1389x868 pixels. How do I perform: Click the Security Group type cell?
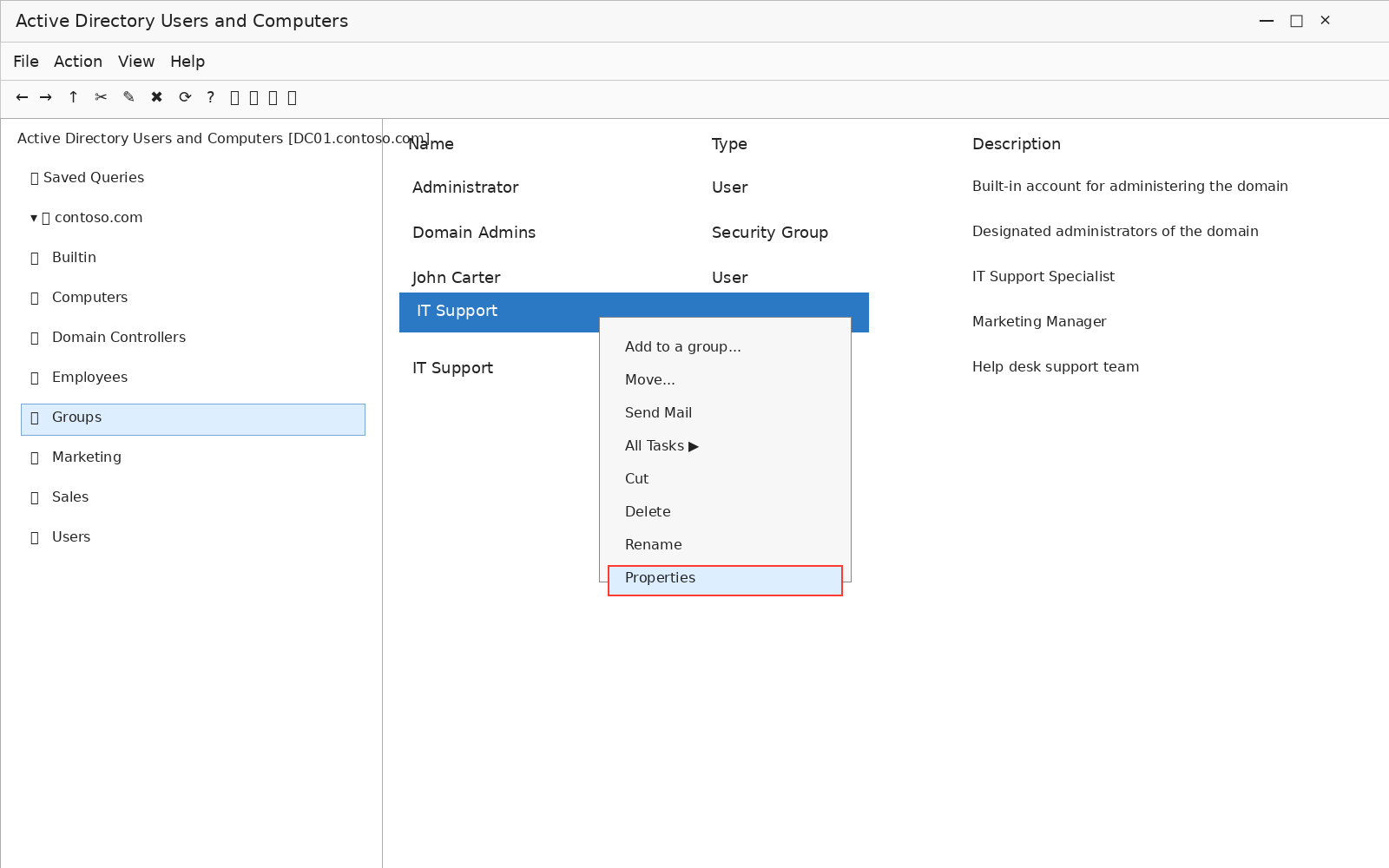(770, 233)
